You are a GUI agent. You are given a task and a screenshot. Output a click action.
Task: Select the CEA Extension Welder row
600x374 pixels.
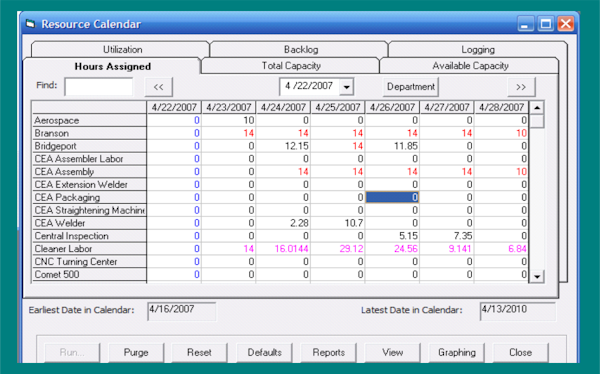89,185
